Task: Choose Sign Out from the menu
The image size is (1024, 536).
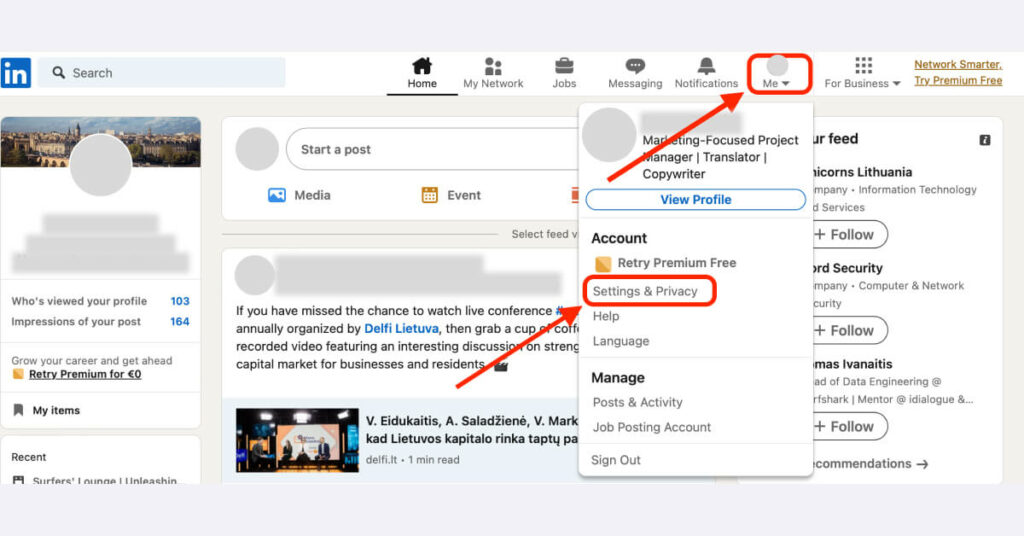Action: click(616, 460)
